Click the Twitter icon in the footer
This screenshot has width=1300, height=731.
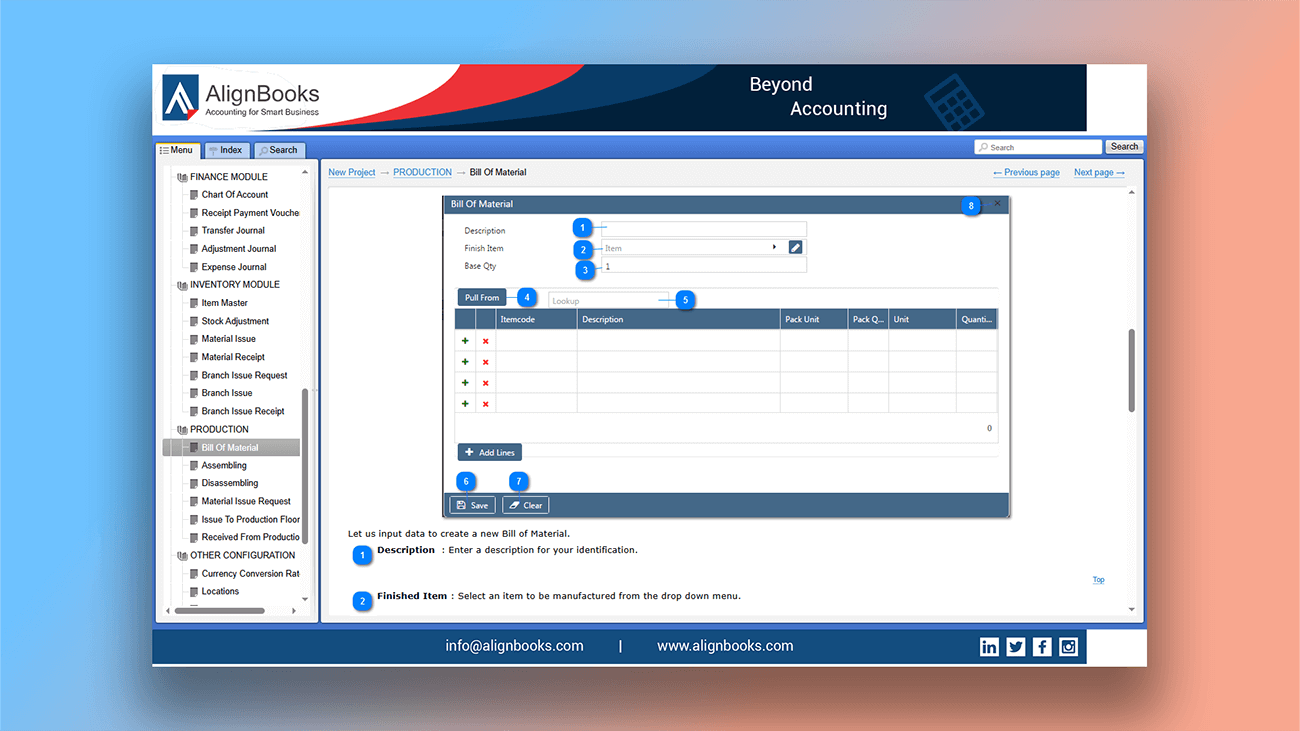(1015, 646)
